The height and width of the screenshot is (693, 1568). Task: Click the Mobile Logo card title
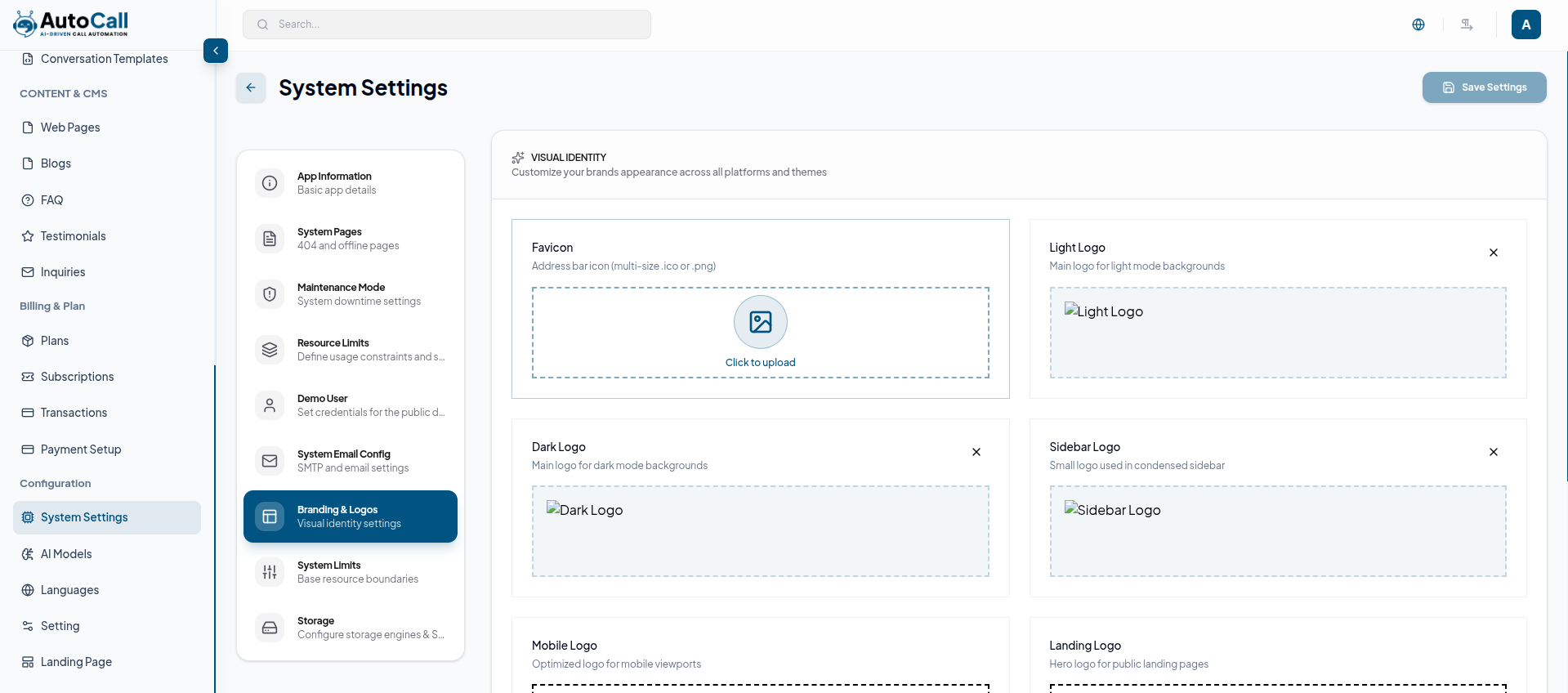pos(565,646)
